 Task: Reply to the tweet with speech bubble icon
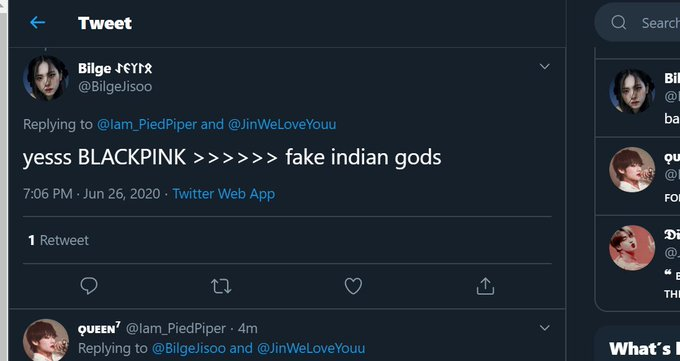89,286
